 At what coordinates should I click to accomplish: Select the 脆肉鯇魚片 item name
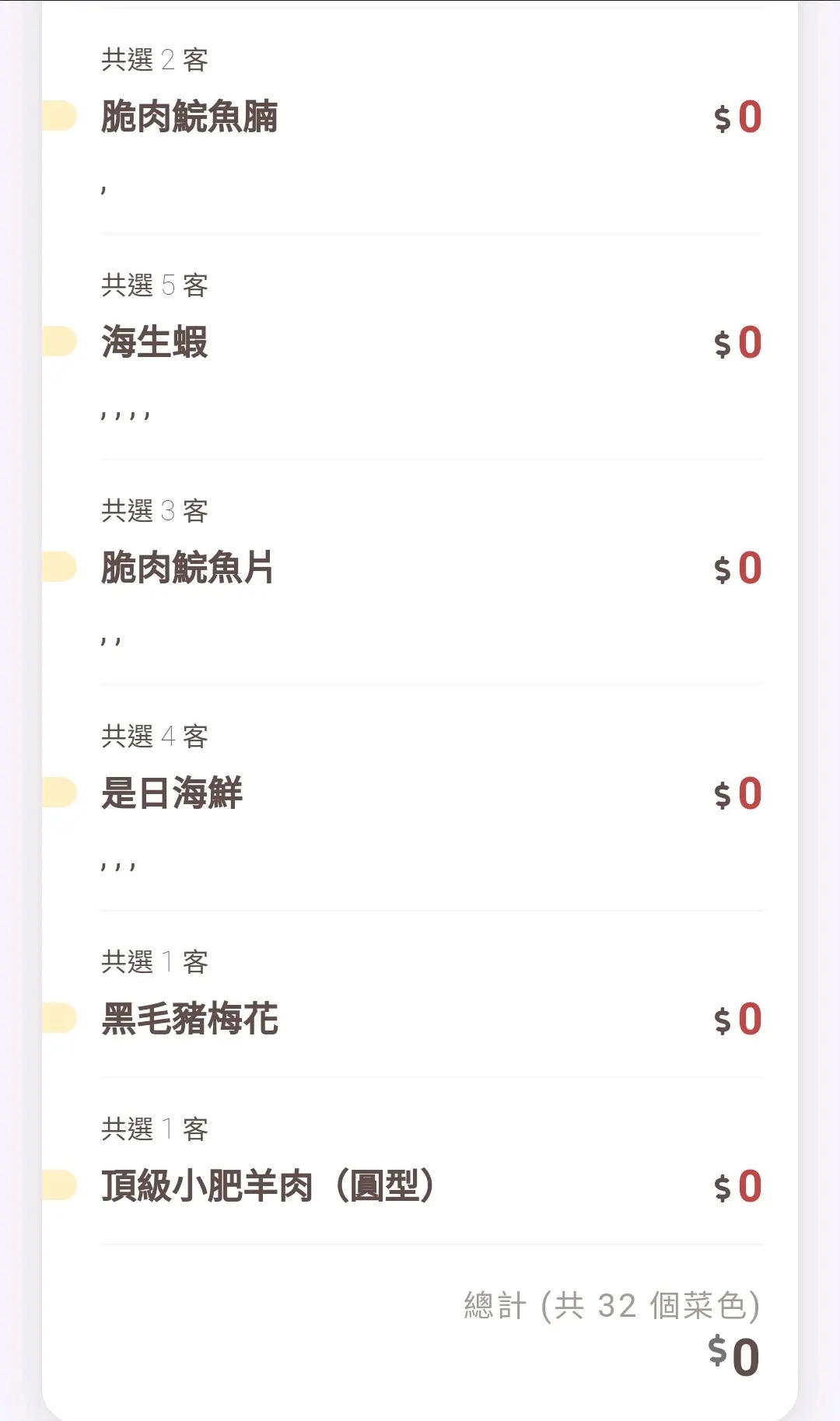(187, 568)
